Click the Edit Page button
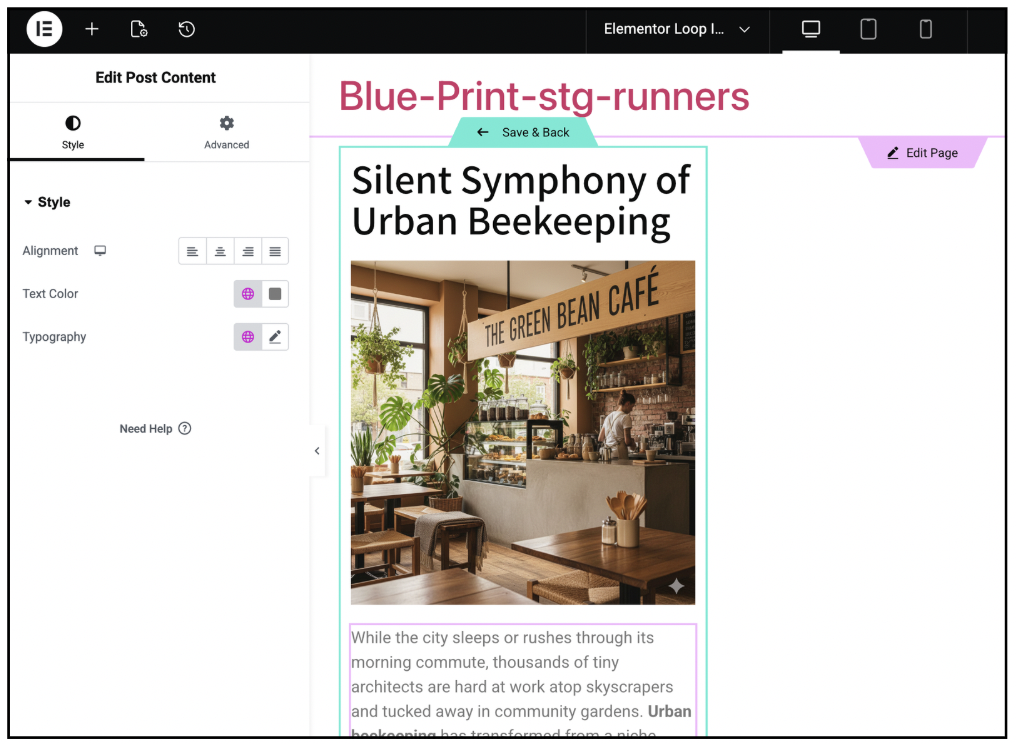Viewport: 1016px width, 744px height. click(923, 153)
